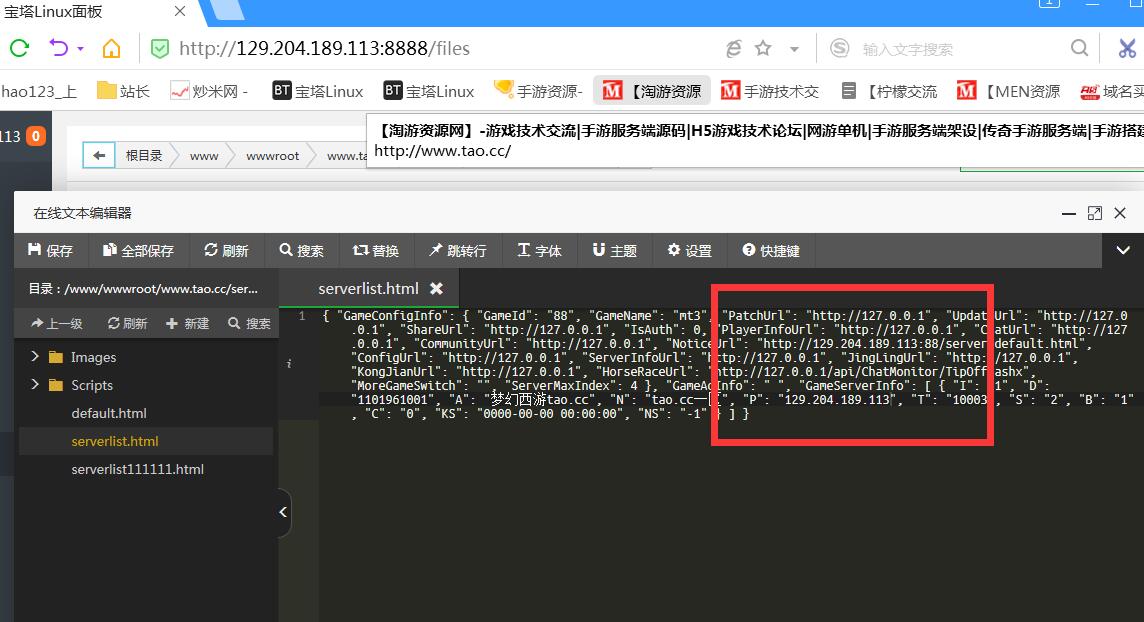Open the jump-to-line tool
The width and height of the screenshot is (1144, 622).
[x=457, y=251]
